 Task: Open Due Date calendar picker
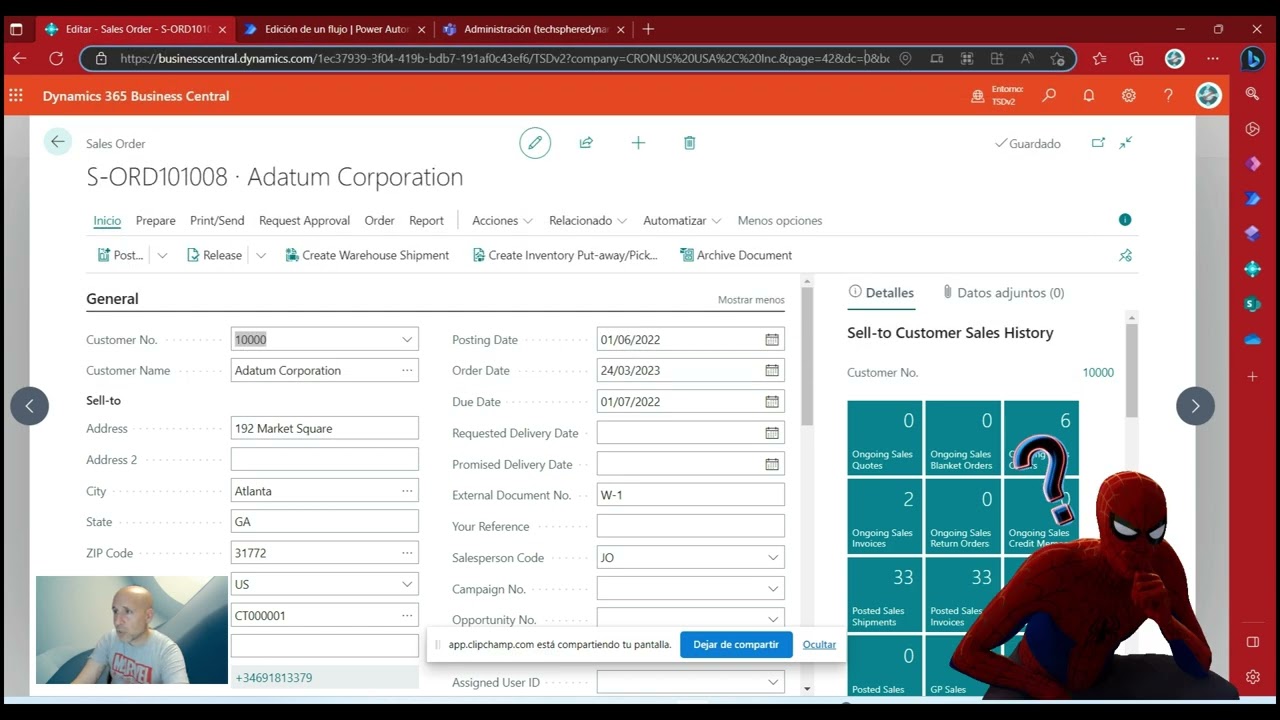772,401
